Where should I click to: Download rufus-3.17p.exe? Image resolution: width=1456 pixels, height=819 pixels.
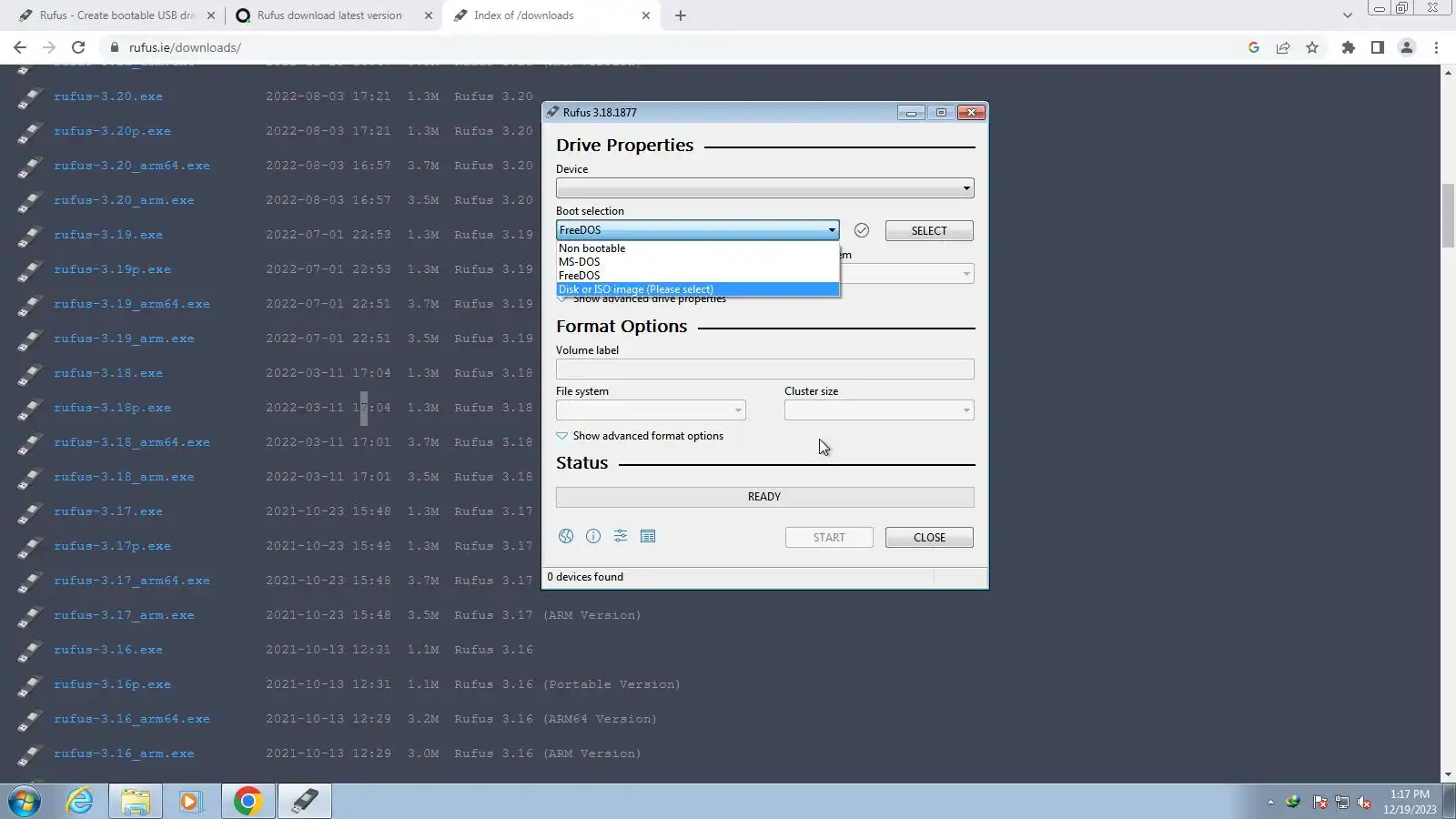coord(112,546)
